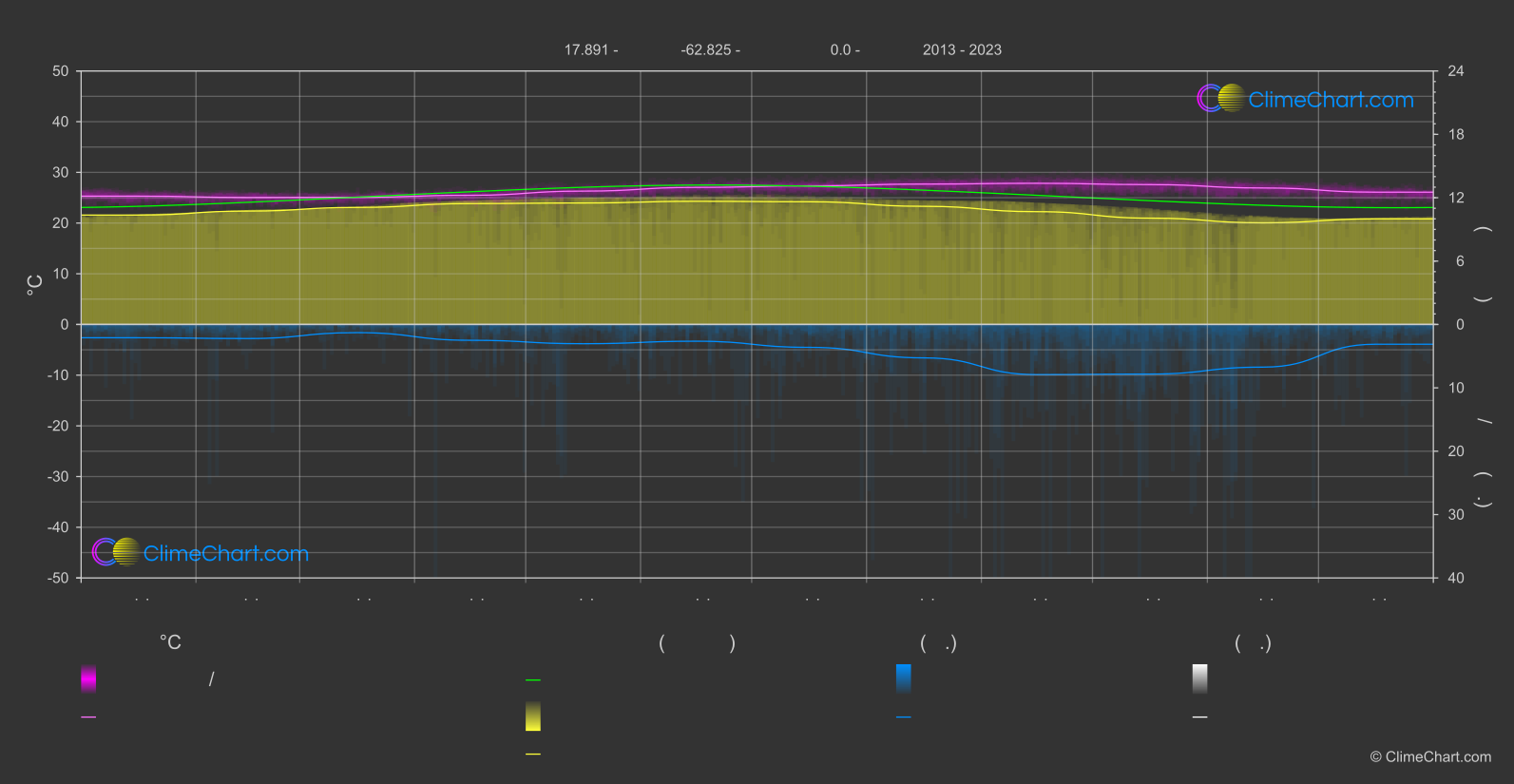
Task: Toggle the white line legend marker
Action: coord(1199,717)
